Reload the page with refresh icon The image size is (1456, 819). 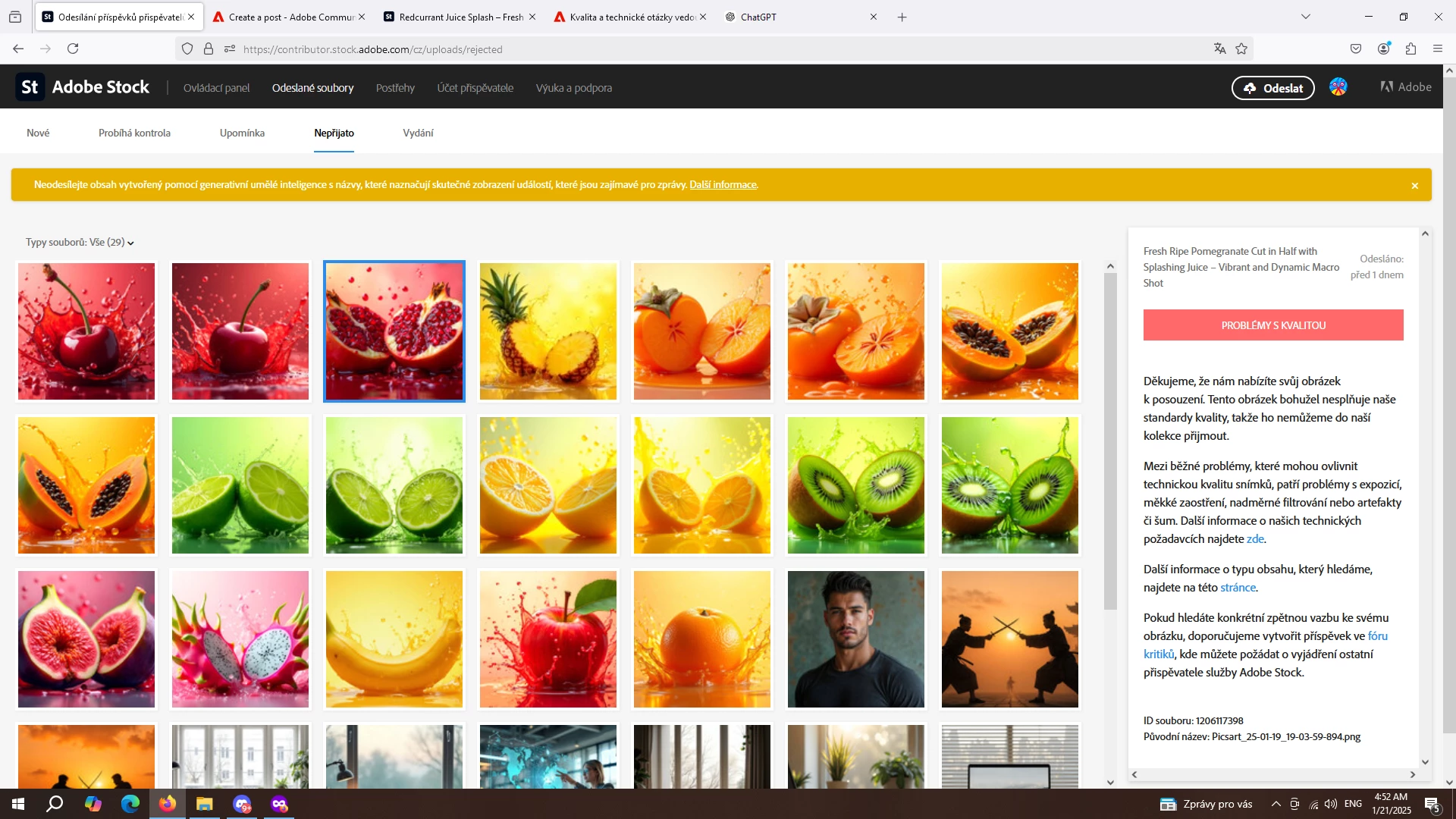pos(73,49)
